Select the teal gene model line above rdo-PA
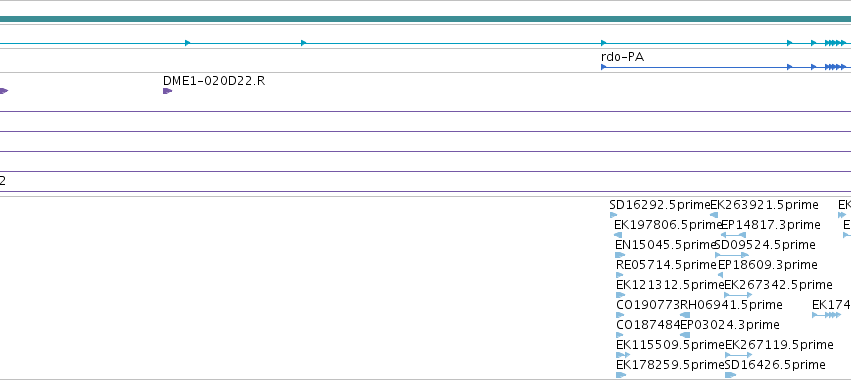Screen dimensions: 851x380 pos(426,43)
